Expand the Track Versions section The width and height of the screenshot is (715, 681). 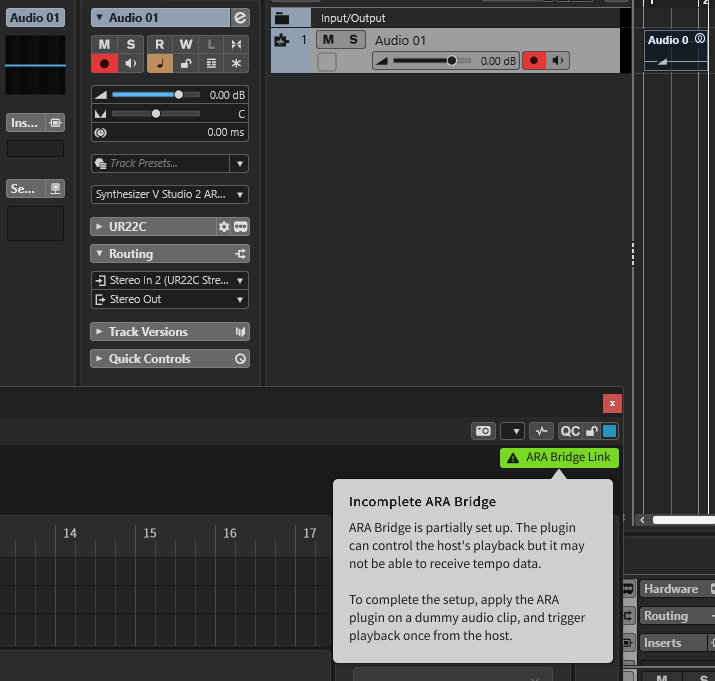point(148,332)
